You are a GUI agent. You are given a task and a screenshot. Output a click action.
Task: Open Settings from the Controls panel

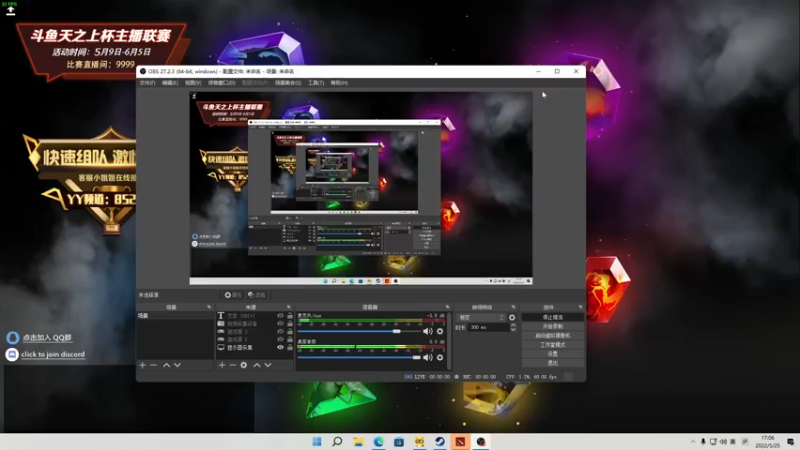553,354
